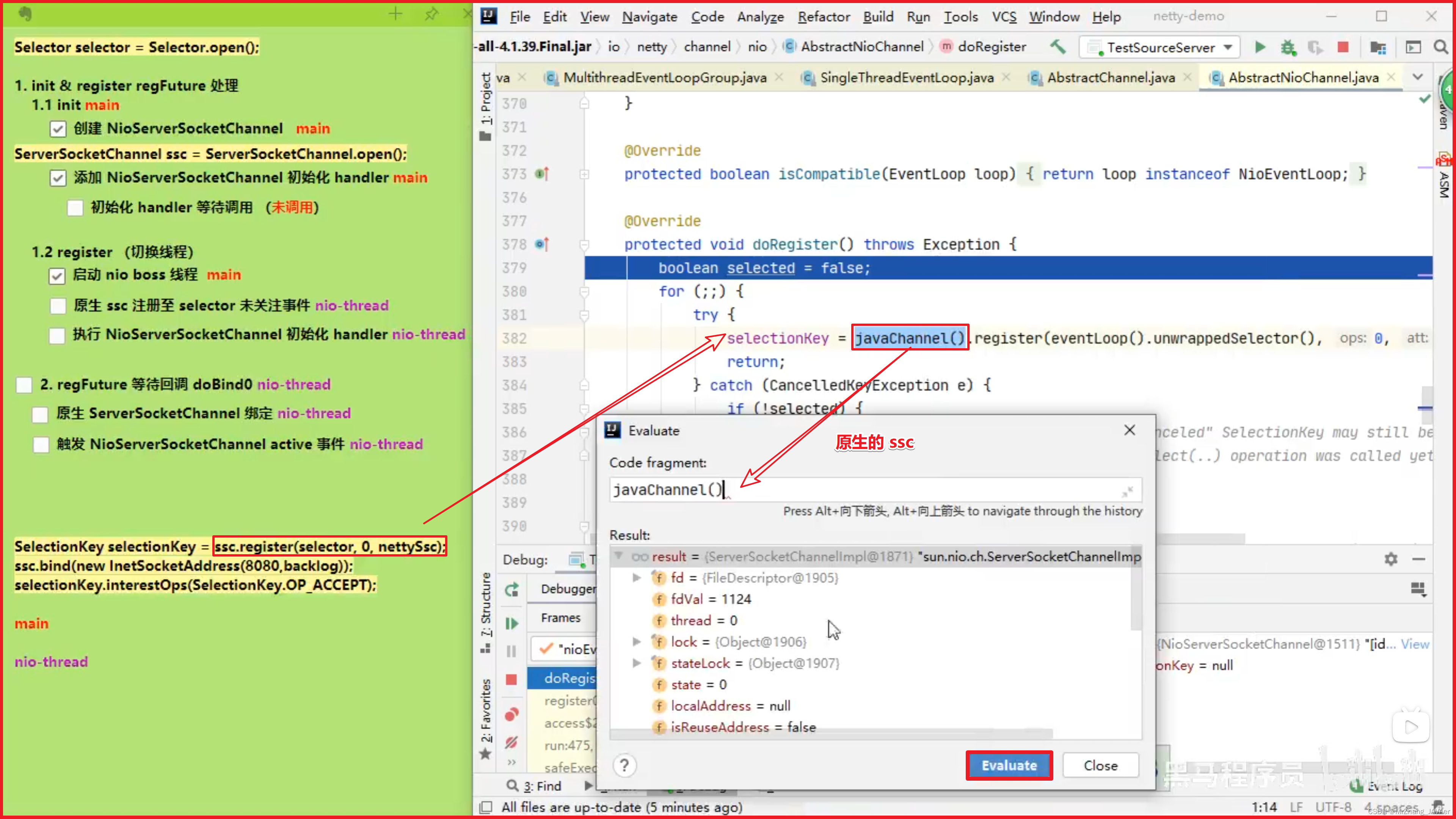Run TestSourceServer with the green play icon
Image resolution: width=1456 pixels, height=819 pixels.
[1260, 47]
